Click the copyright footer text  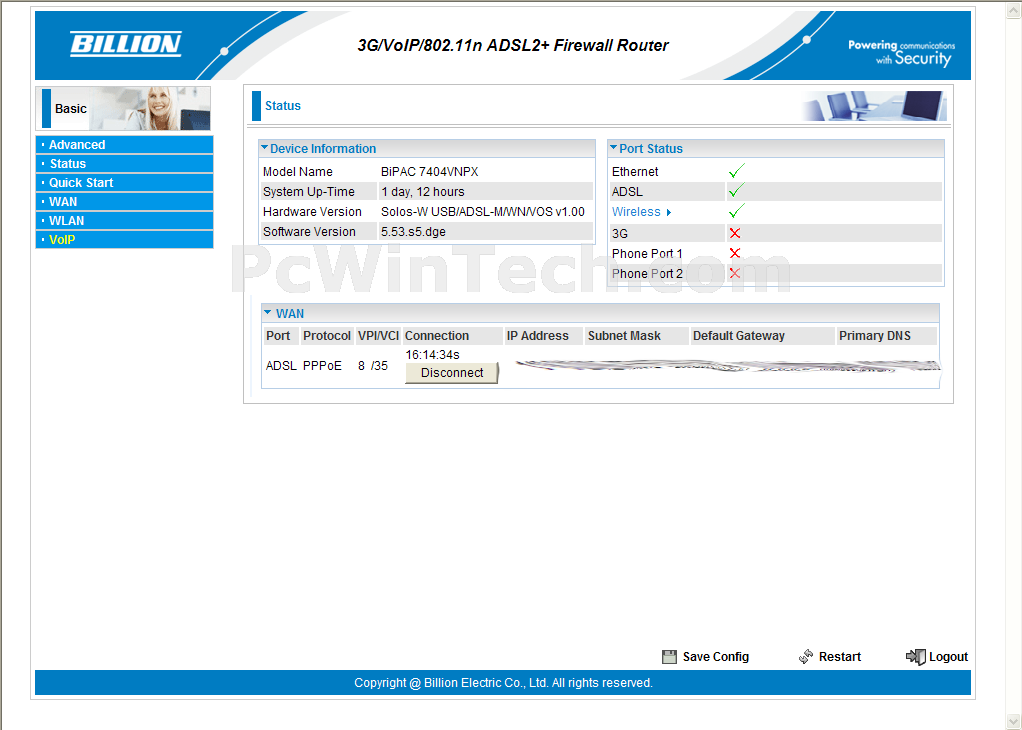[503, 683]
